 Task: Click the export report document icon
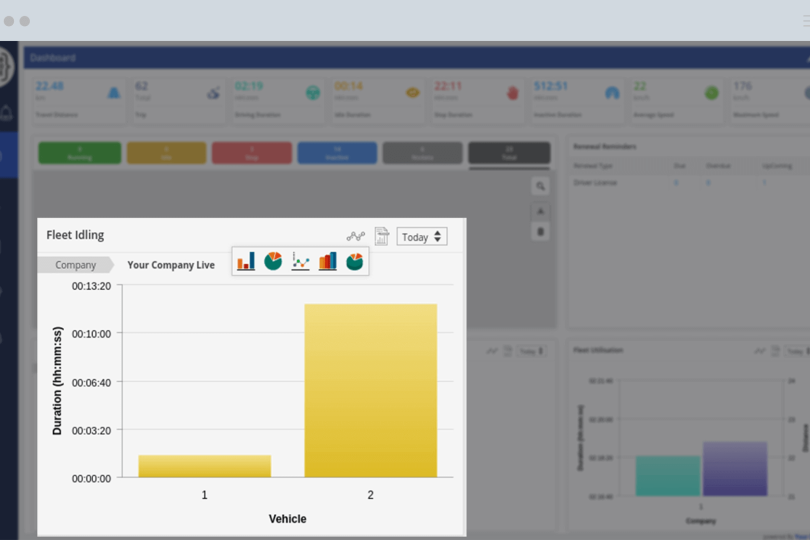[x=381, y=237]
